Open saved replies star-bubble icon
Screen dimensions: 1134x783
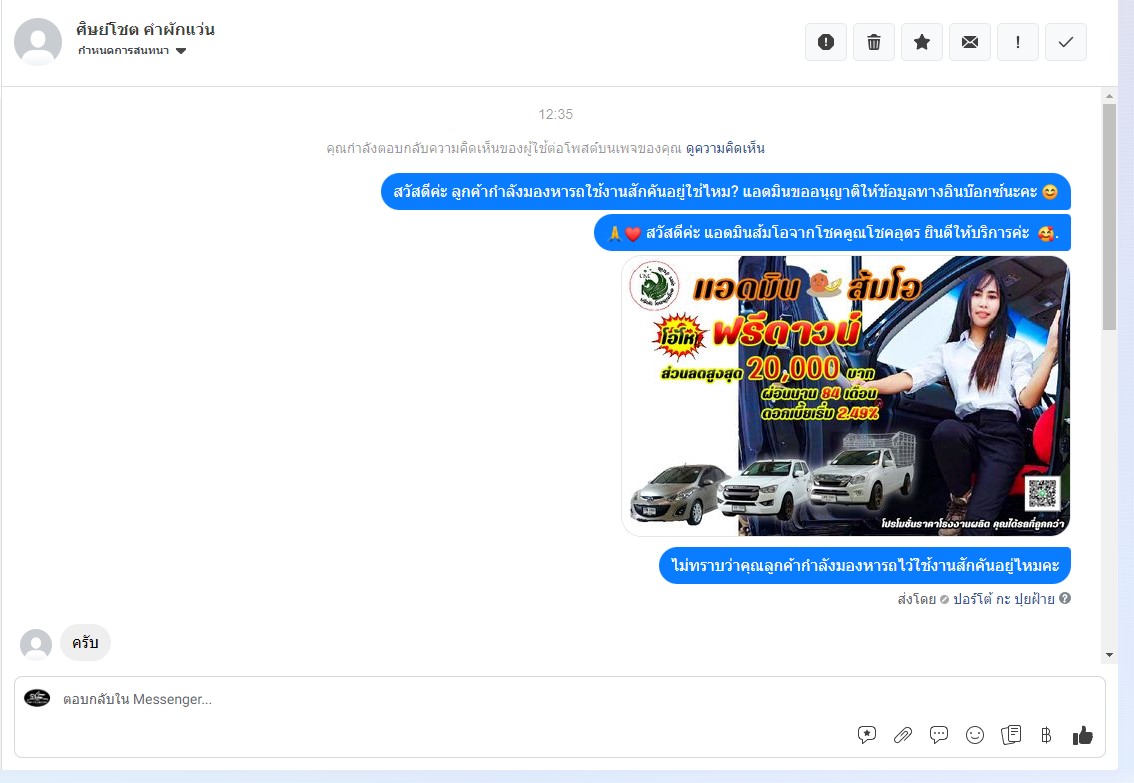tap(866, 735)
